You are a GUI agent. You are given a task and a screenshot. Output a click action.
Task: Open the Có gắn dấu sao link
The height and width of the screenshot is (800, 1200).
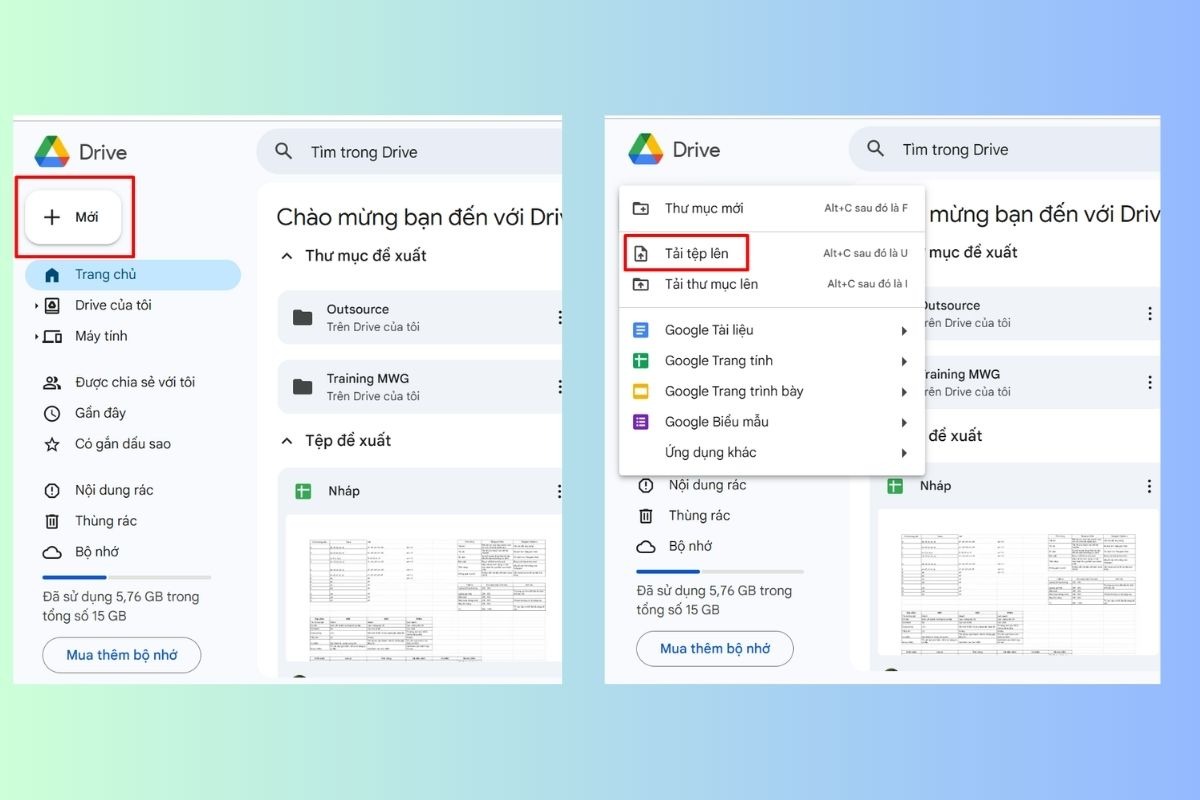(x=123, y=444)
